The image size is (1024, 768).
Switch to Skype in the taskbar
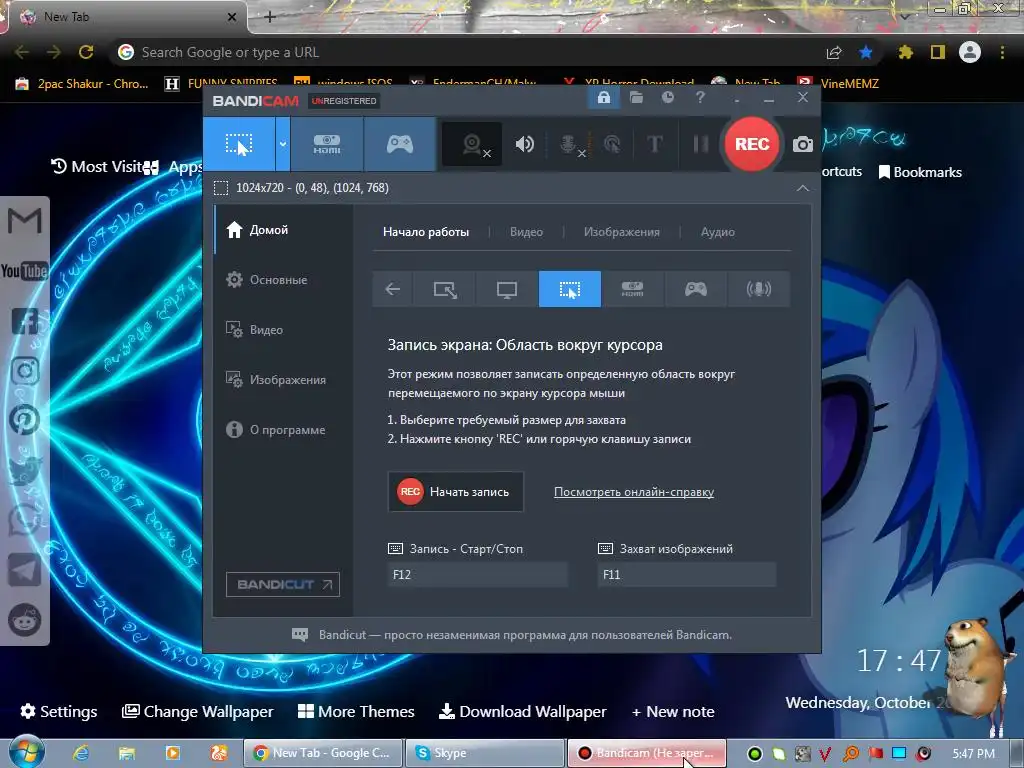(x=485, y=753)
